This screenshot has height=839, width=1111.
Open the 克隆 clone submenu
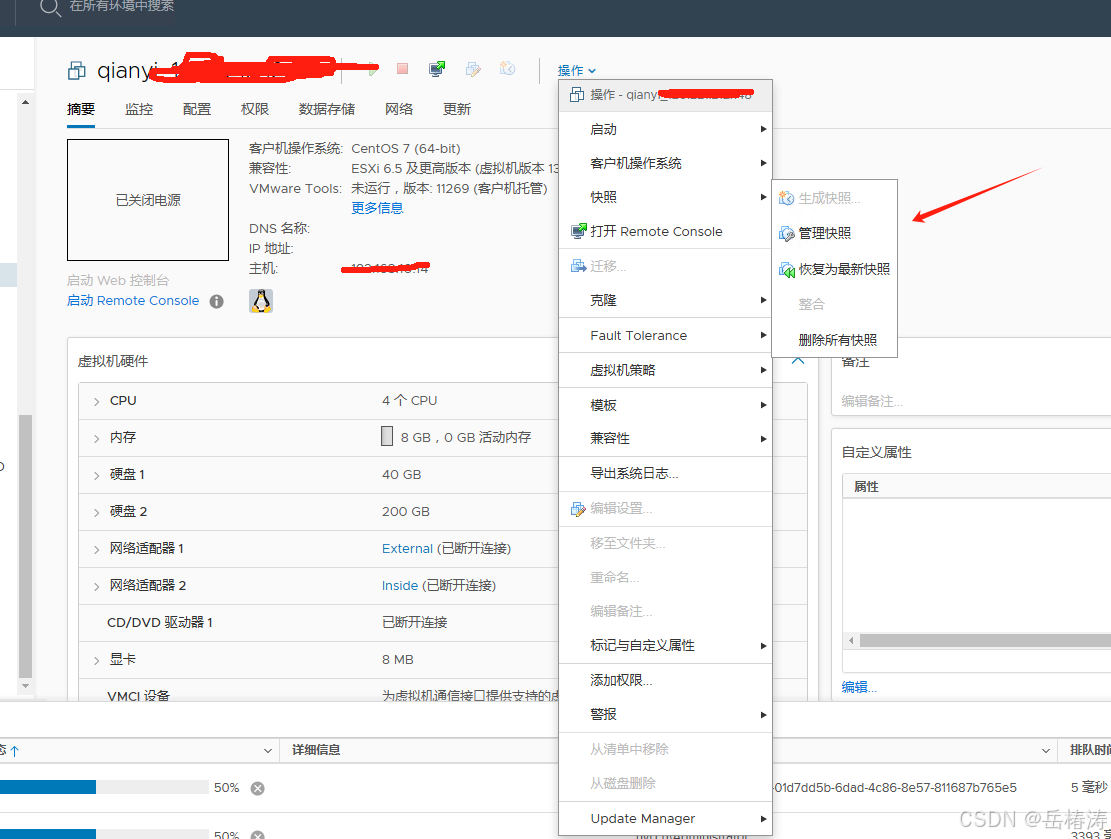665,300
